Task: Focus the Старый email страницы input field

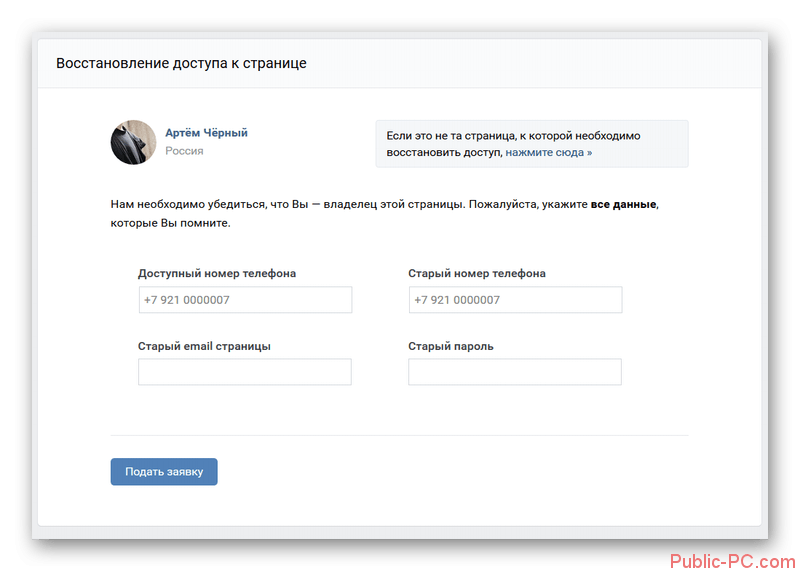Action: [x=245, y=371]
